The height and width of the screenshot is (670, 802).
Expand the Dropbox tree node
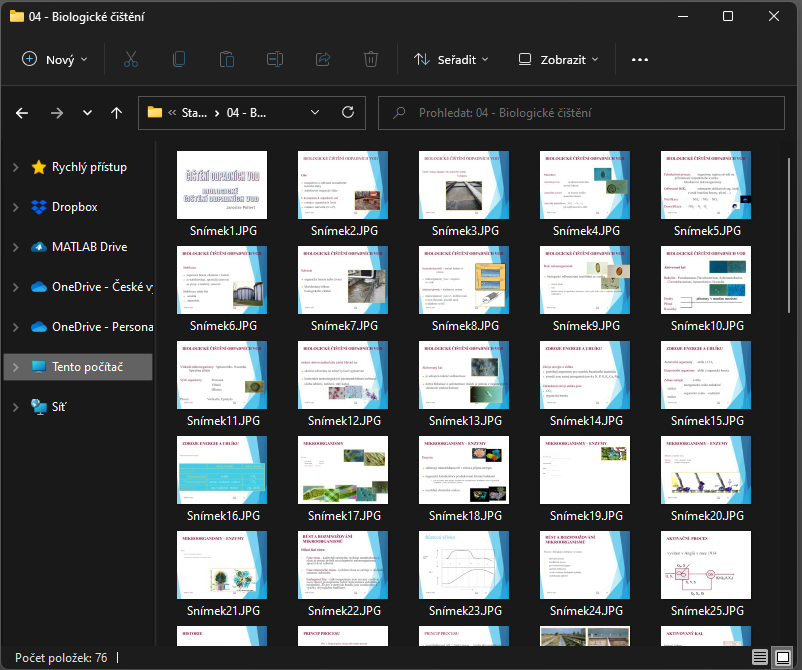15,207
